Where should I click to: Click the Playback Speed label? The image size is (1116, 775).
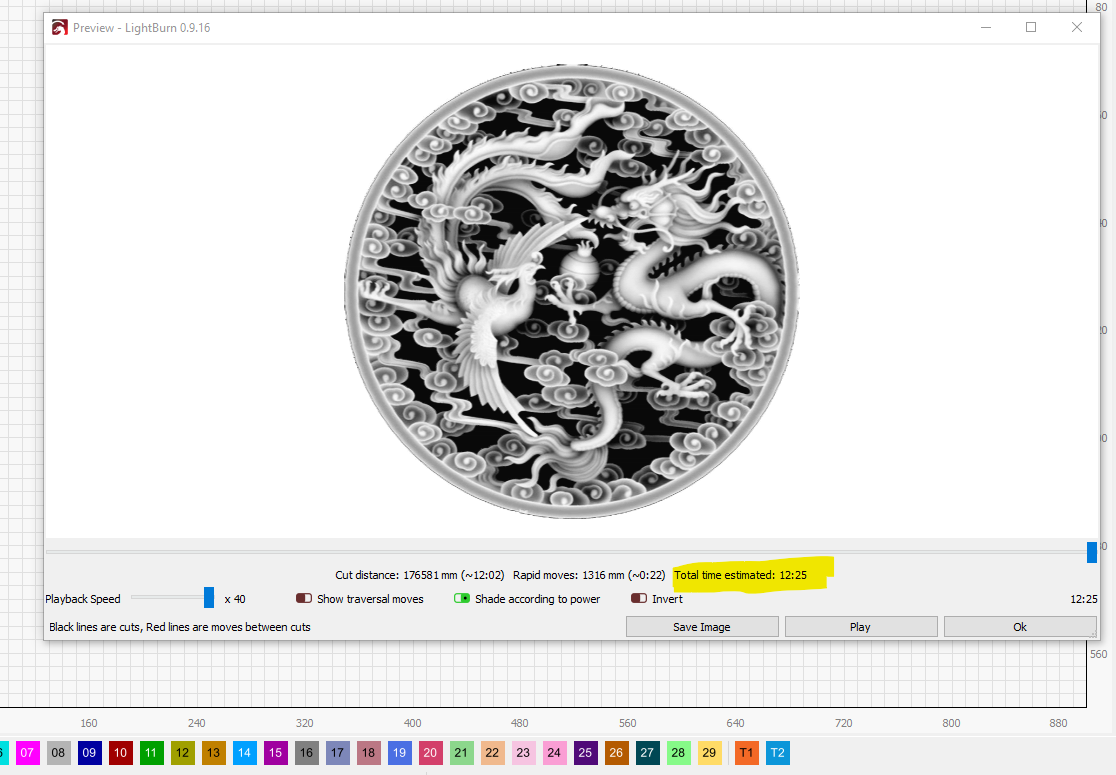[83, 599]
